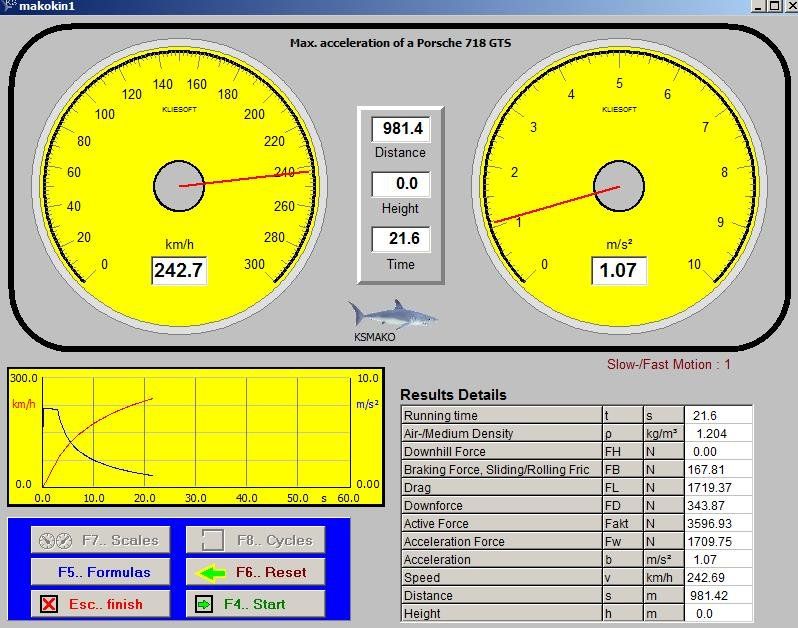Click the speed/acceleration time chart
Screen dimensions: 798x628
(196, 437)
